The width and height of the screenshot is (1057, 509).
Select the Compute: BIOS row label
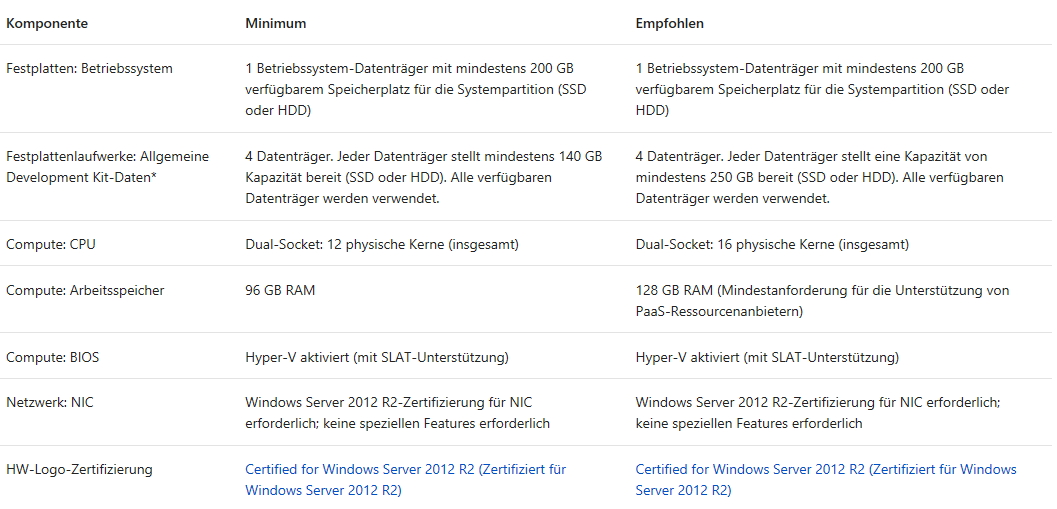(53, 357)
